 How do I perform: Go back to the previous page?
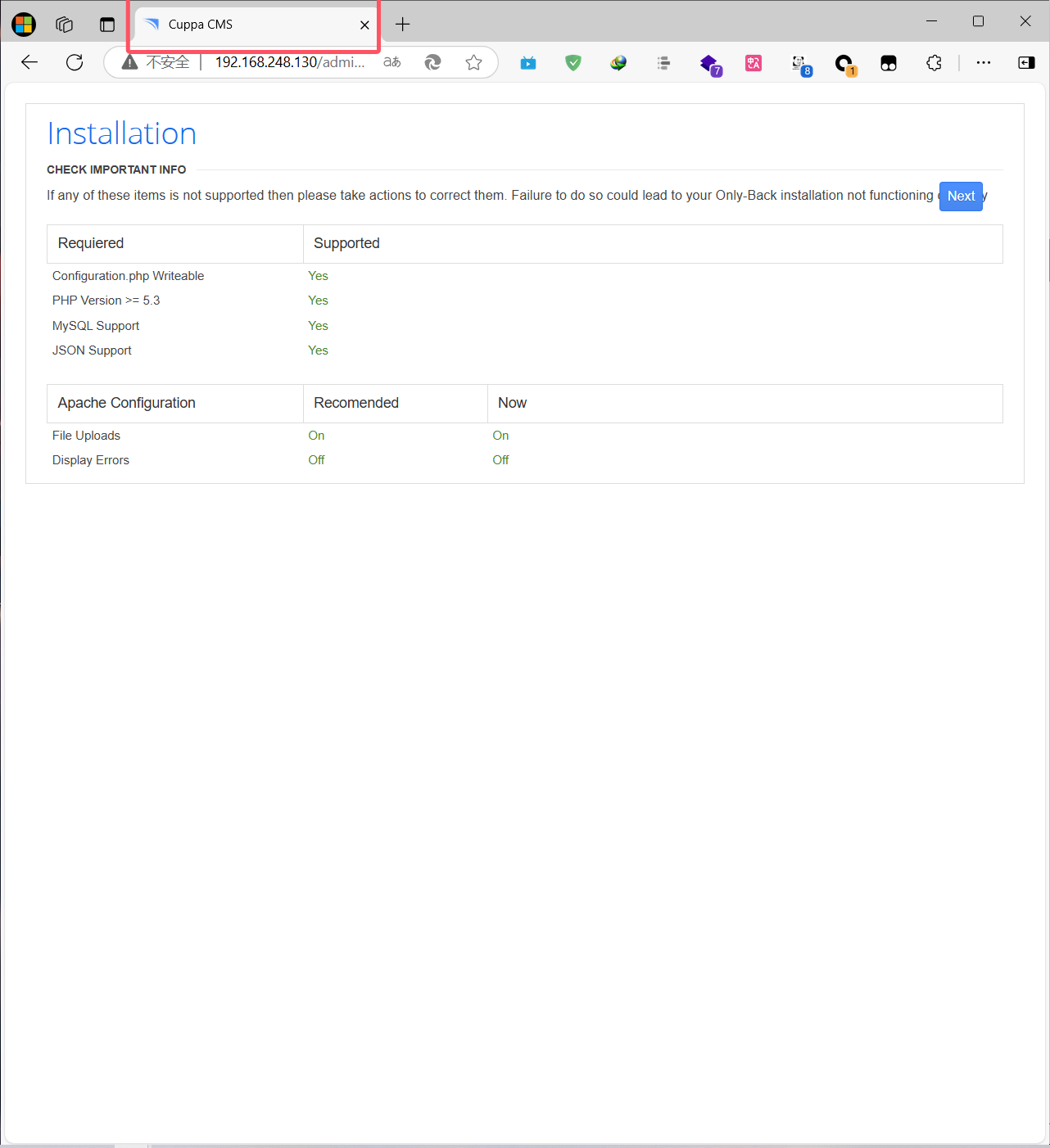pos(29,63)
